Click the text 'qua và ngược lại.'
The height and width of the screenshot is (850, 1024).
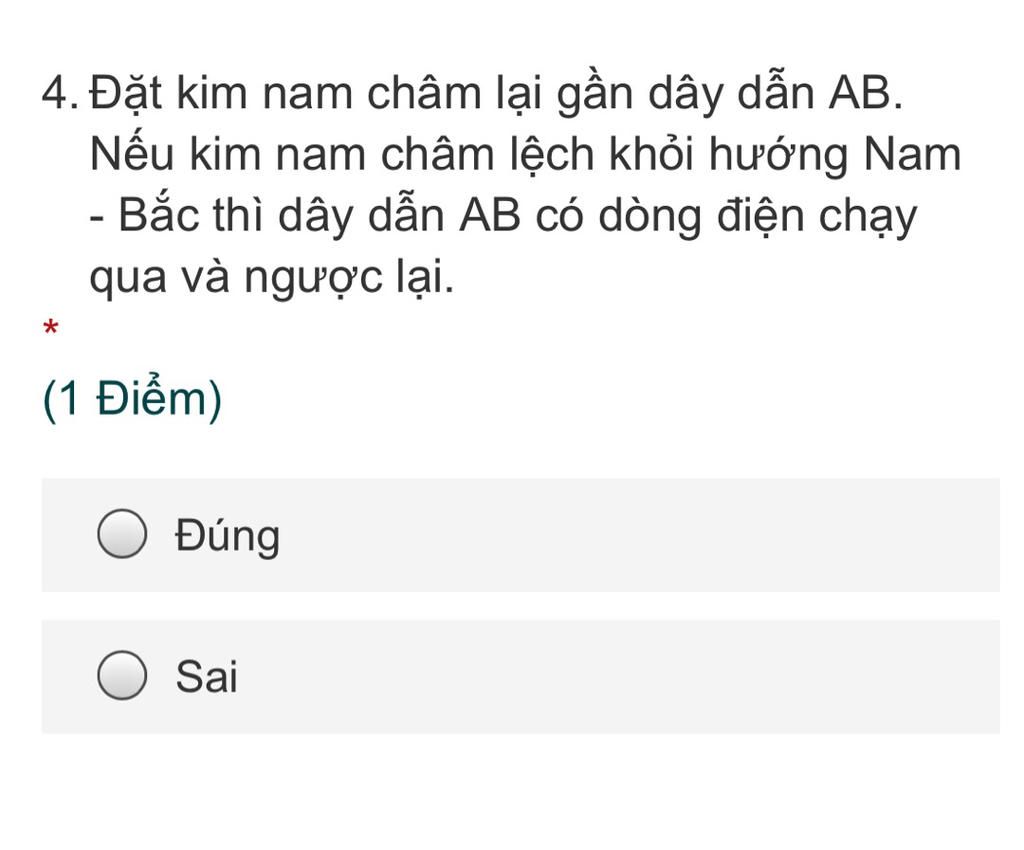[x=271, y=277]
